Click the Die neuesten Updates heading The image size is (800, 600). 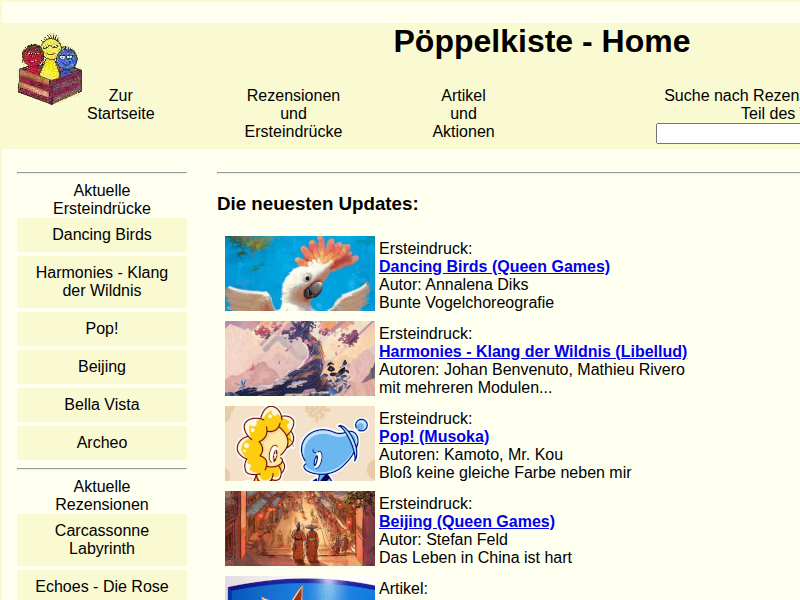(x=317, y=204)
